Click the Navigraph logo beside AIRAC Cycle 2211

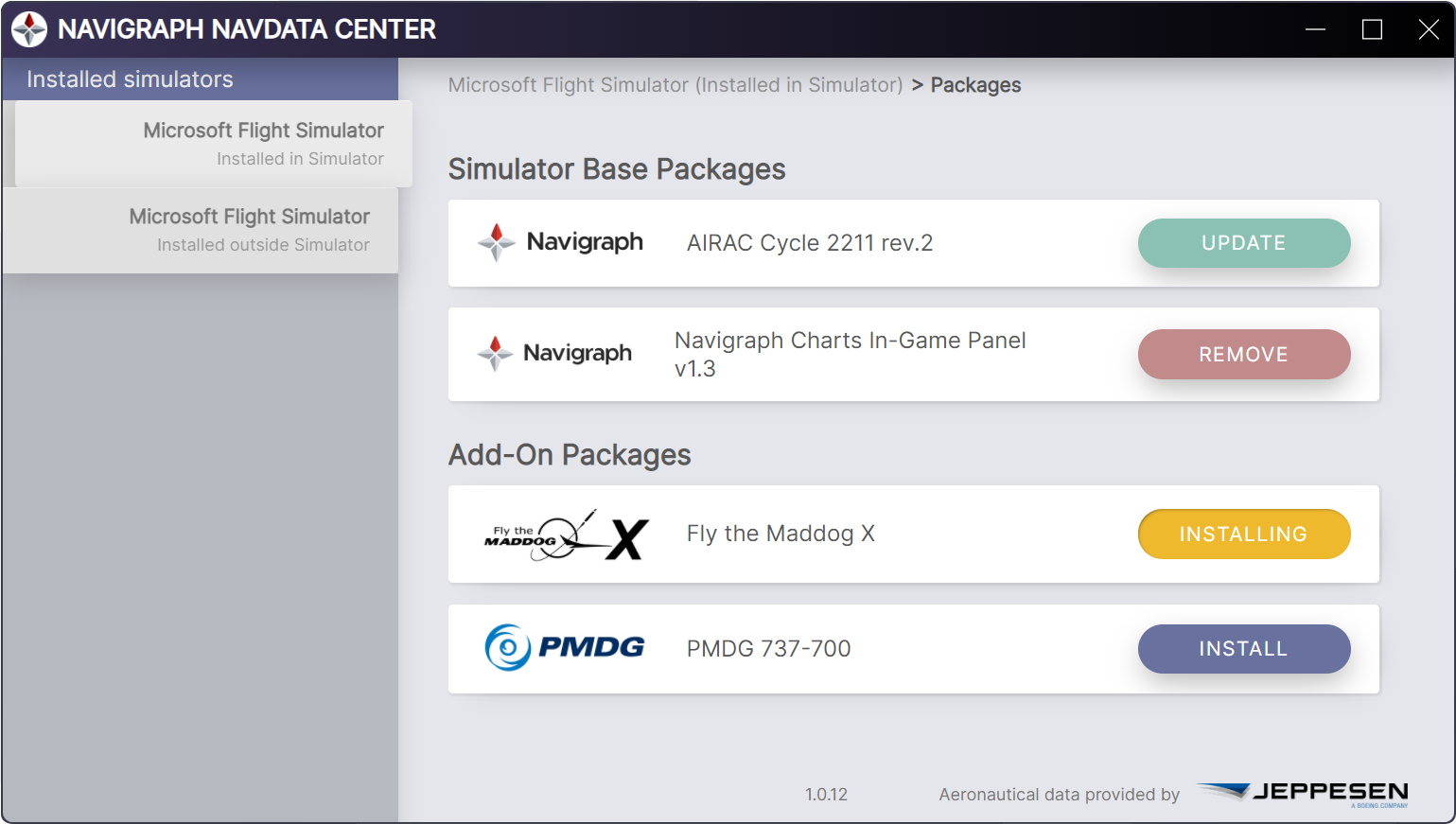(560, 242)
